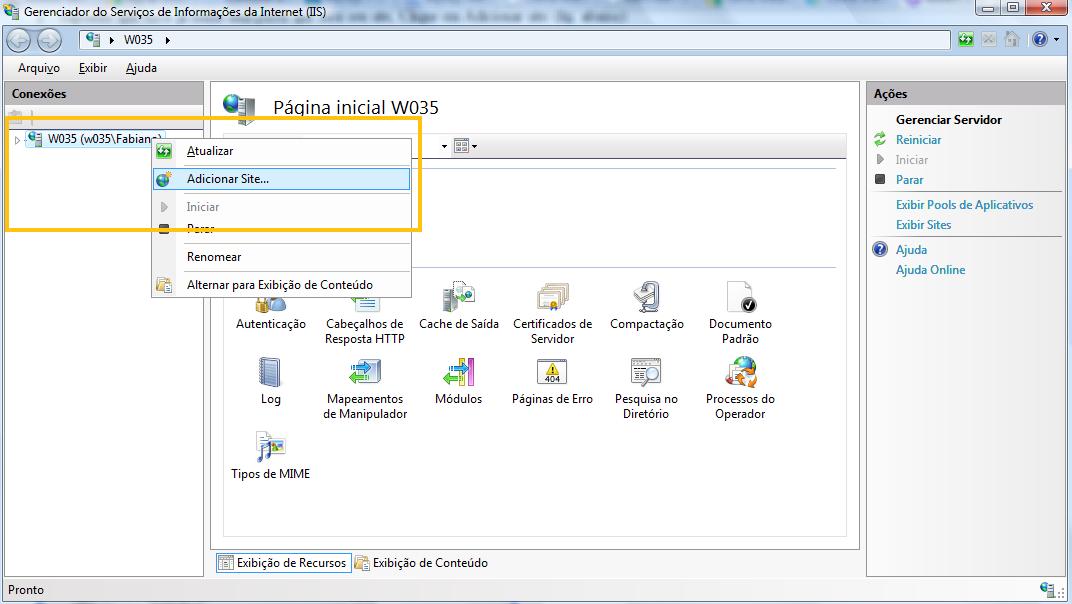This screenshot has width=1072, height=604.
Task: Click Ajuda link in Ações pane
Action: pyautogui.click(x=911, y=250)
